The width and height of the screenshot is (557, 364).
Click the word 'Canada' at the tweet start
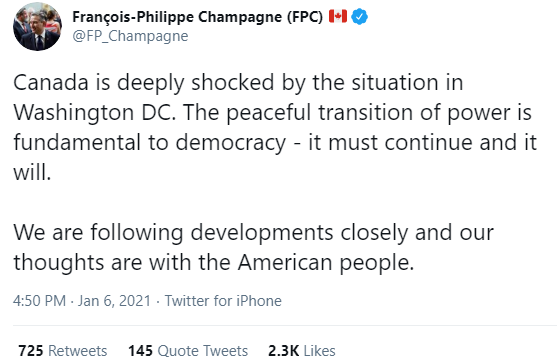(x=51, y=83)
